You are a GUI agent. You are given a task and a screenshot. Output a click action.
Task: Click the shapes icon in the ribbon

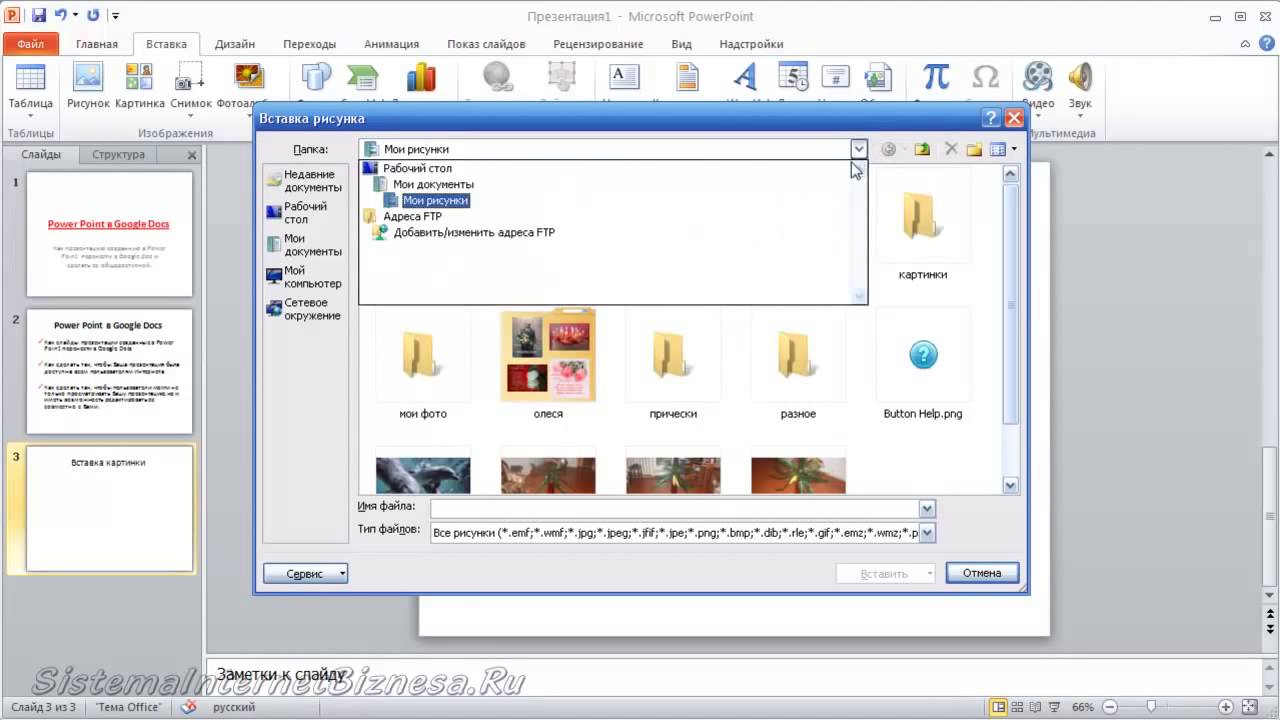(x=316, y=77)
